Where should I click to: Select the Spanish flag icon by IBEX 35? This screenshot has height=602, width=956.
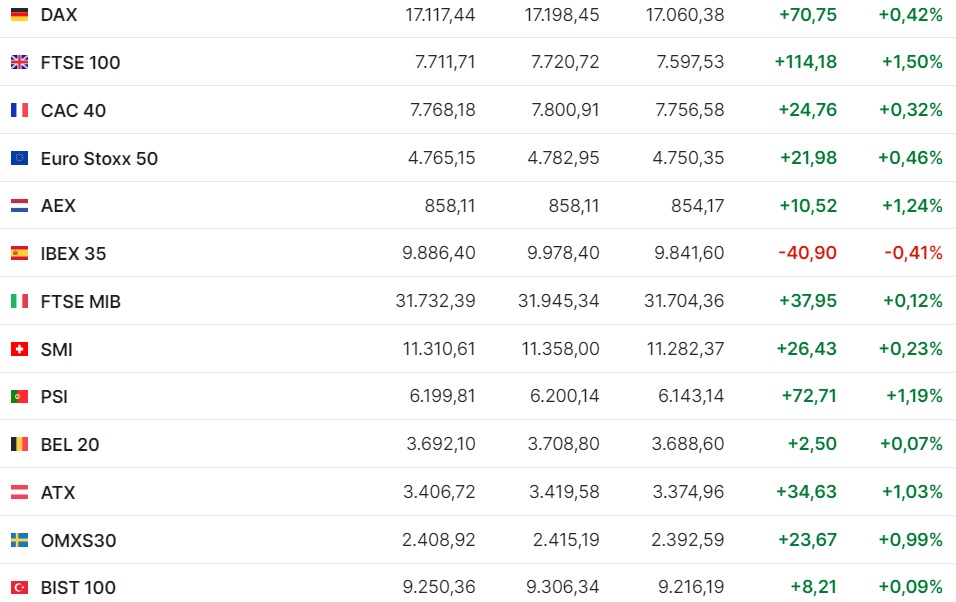pos(20,253)
